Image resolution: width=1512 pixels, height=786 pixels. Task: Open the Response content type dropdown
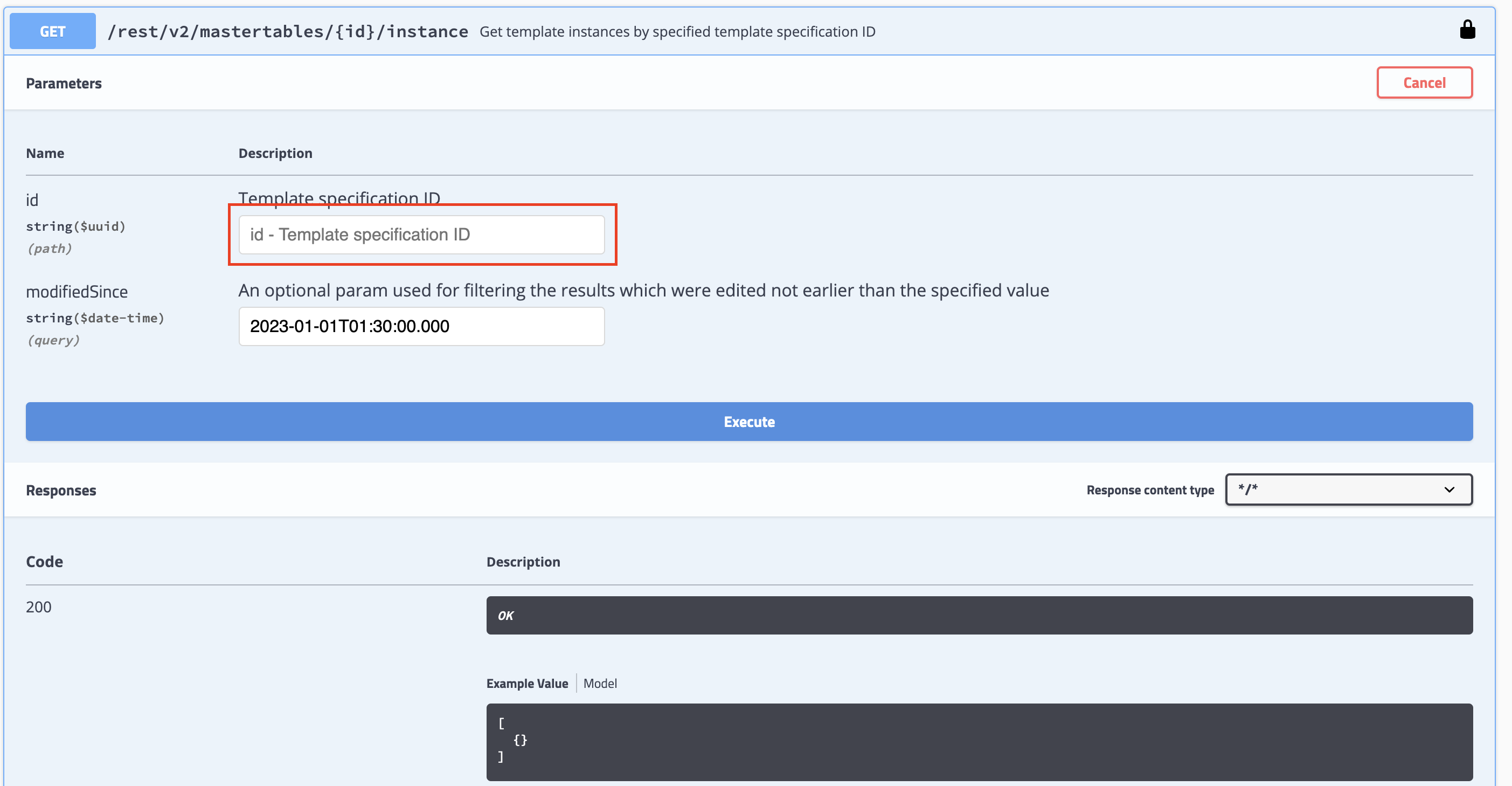click(1348, 489)
